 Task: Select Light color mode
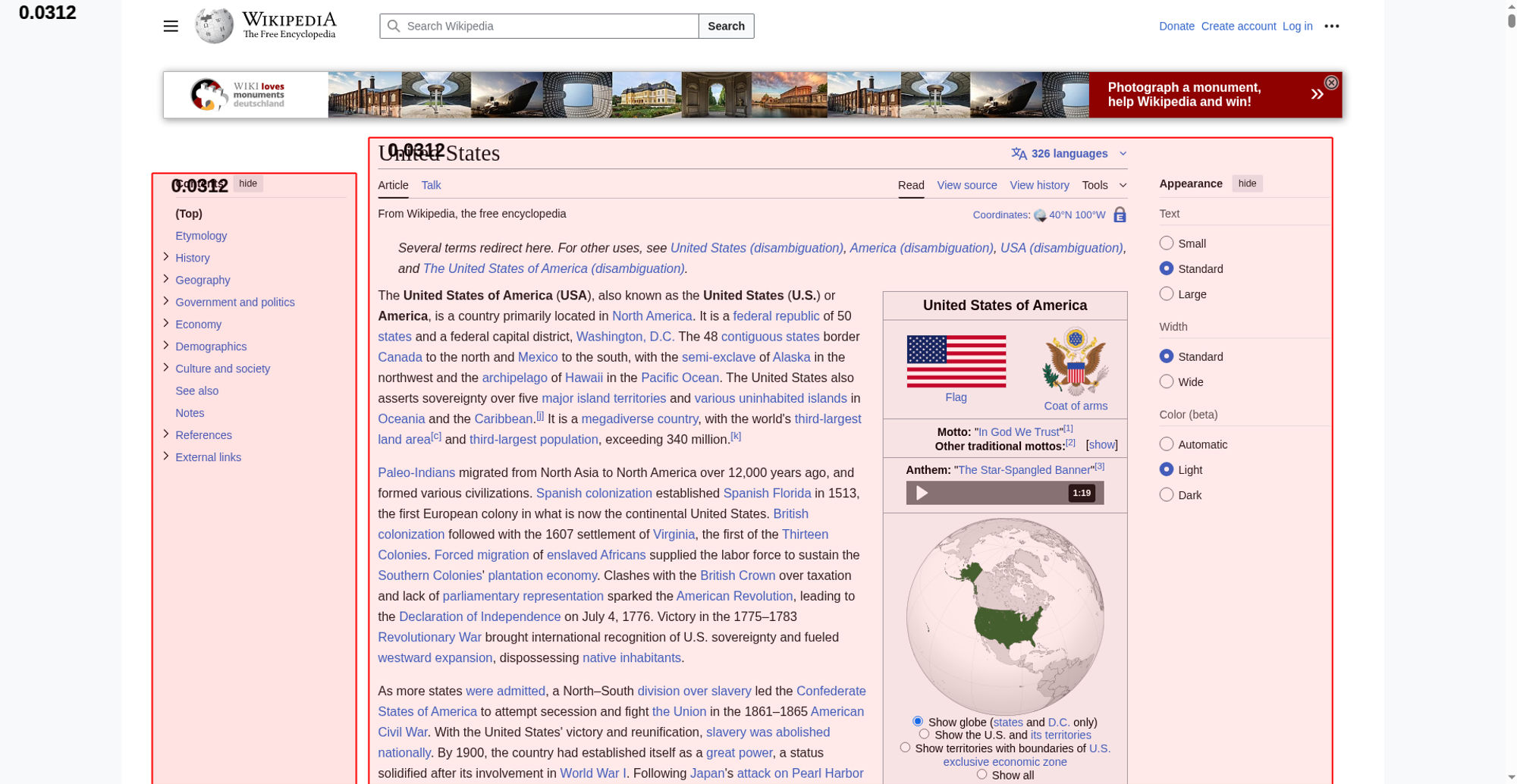[x=1167, y=469]
